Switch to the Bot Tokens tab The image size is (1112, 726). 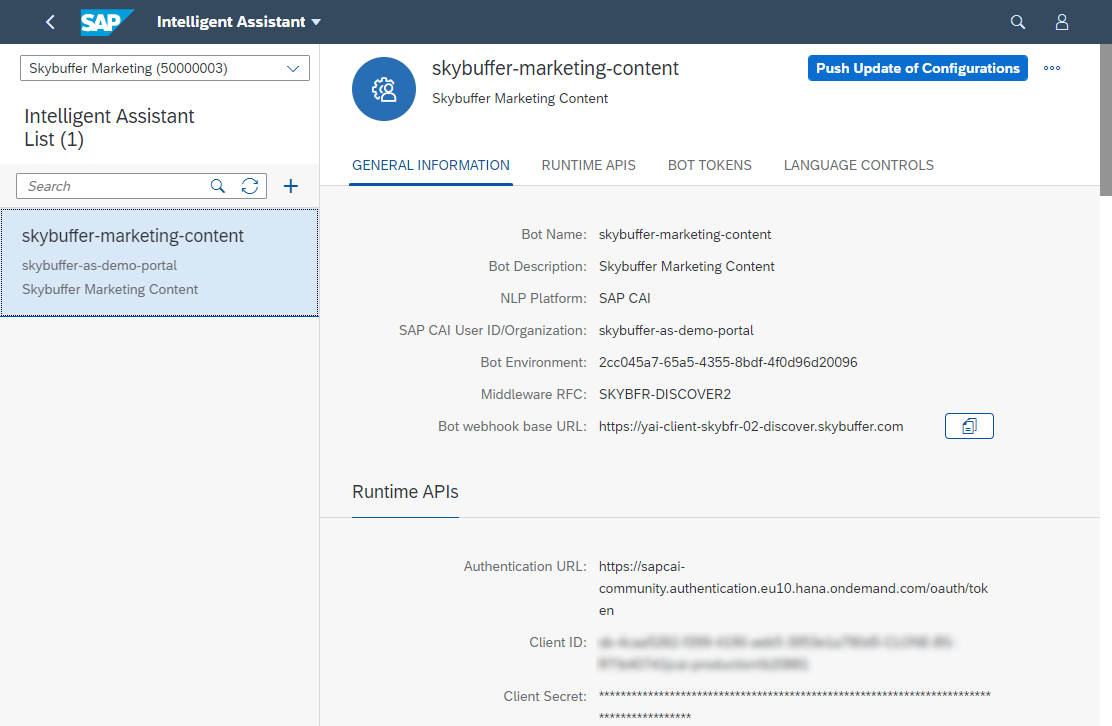[x=709, y=165]
